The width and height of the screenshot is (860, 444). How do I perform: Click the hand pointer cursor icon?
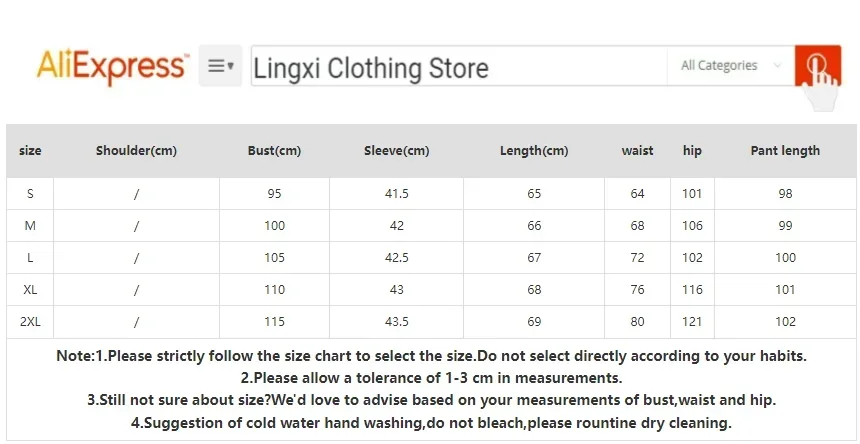(822, 85)
